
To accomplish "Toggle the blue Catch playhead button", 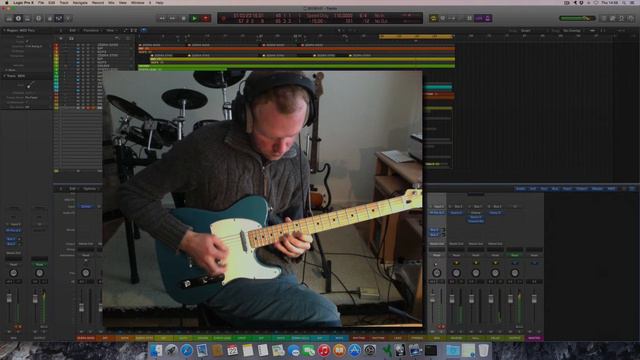I will 144,30.
